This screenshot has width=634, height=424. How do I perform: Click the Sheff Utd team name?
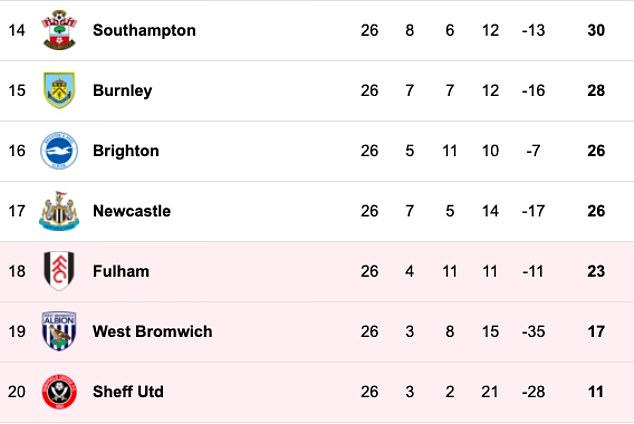[128, 392]
